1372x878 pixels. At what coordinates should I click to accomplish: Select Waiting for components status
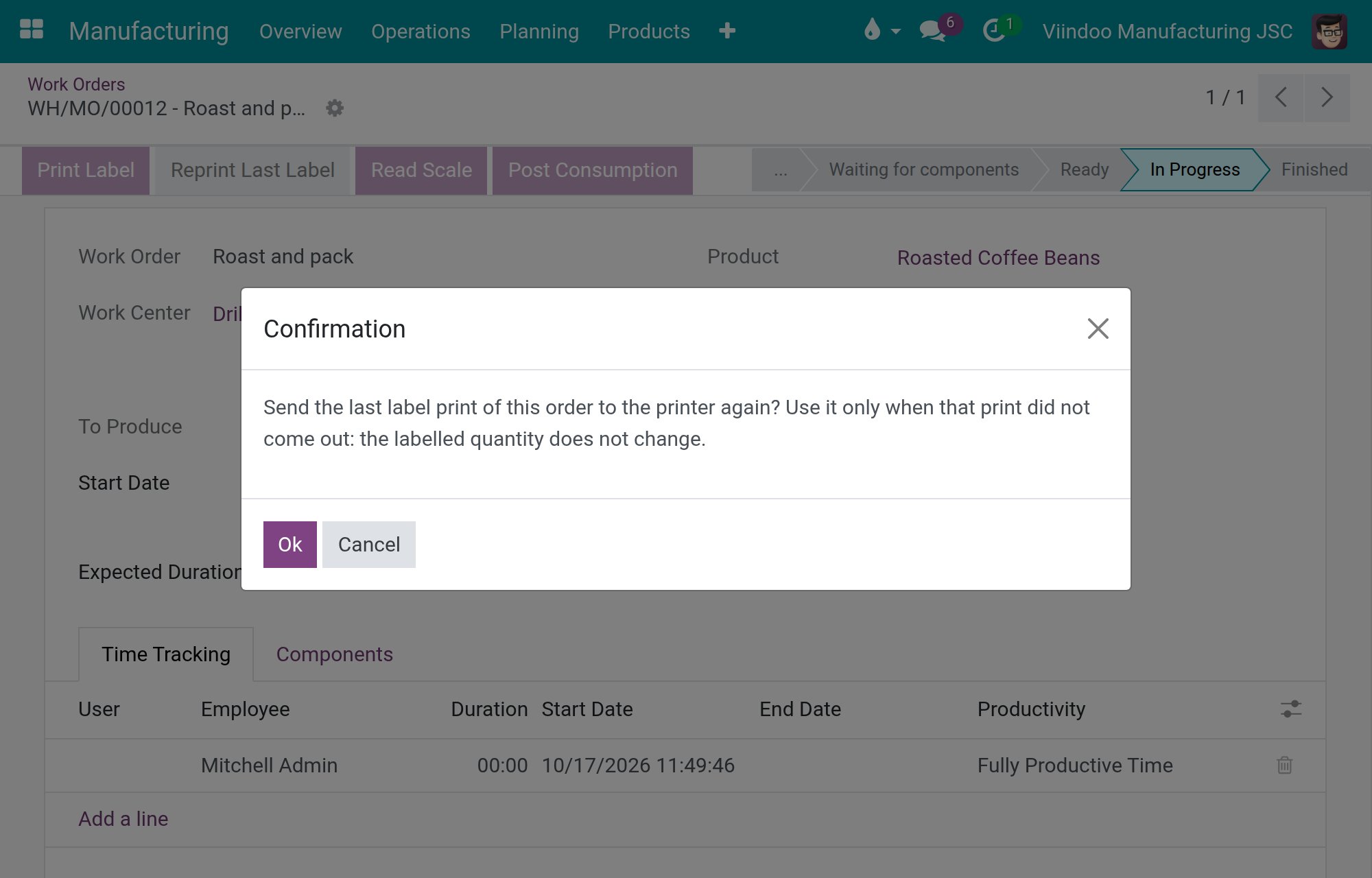pos(923,169)
